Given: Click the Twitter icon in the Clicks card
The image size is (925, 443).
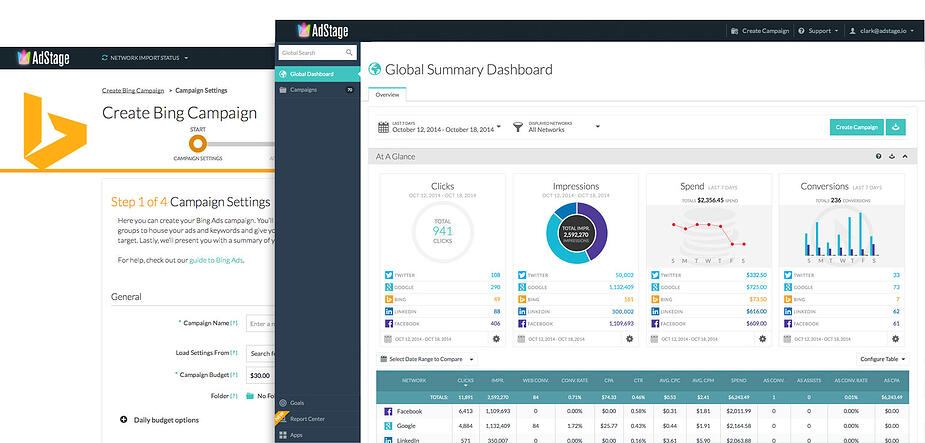Looking at the screenshot, I should point(389,275).
